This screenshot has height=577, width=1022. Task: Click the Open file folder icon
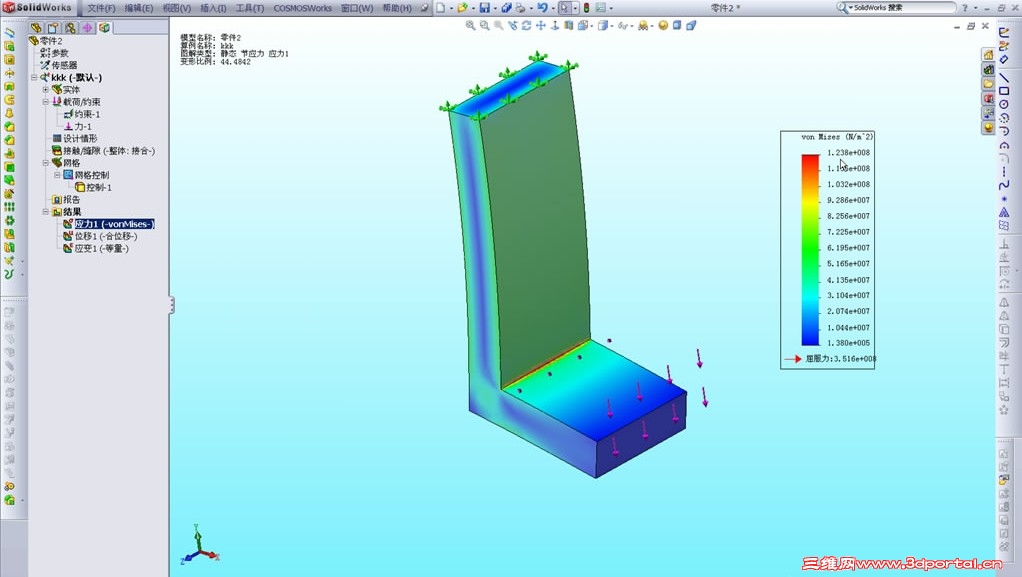tap(462, 8)
